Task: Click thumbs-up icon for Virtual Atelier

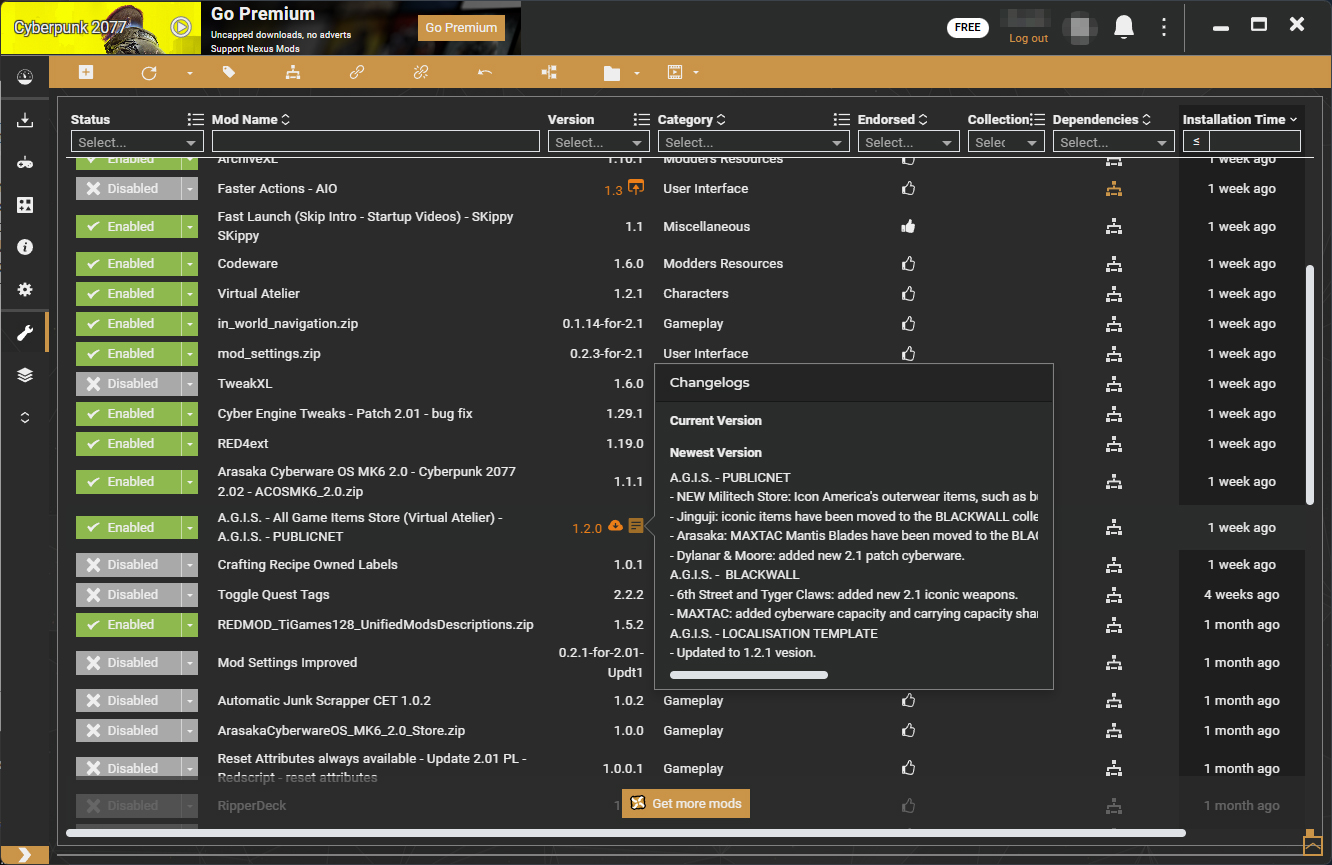Action: [x=908, y=294]
